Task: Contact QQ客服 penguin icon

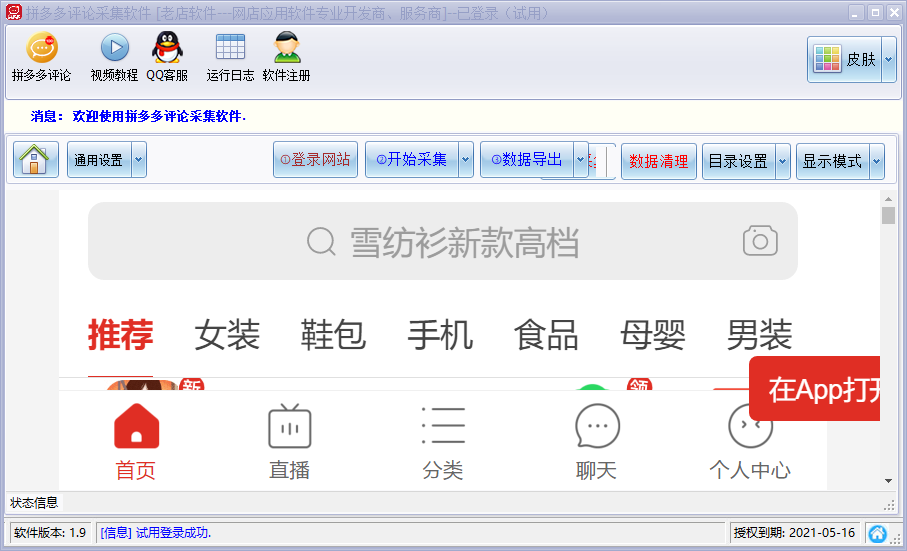Action: point(167,58)
